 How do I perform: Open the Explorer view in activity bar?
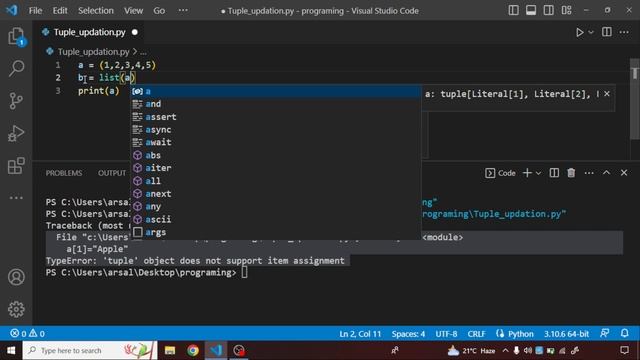pyautogui.click(x=16, y=36)
